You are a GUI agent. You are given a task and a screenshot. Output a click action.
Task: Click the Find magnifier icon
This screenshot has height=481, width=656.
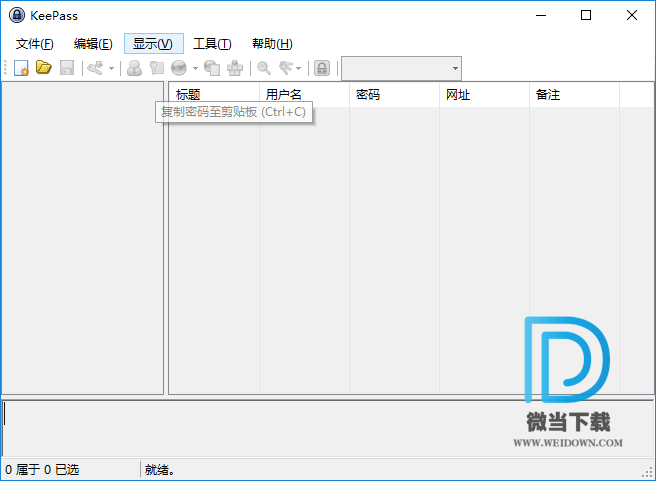[x=264, y=68]
